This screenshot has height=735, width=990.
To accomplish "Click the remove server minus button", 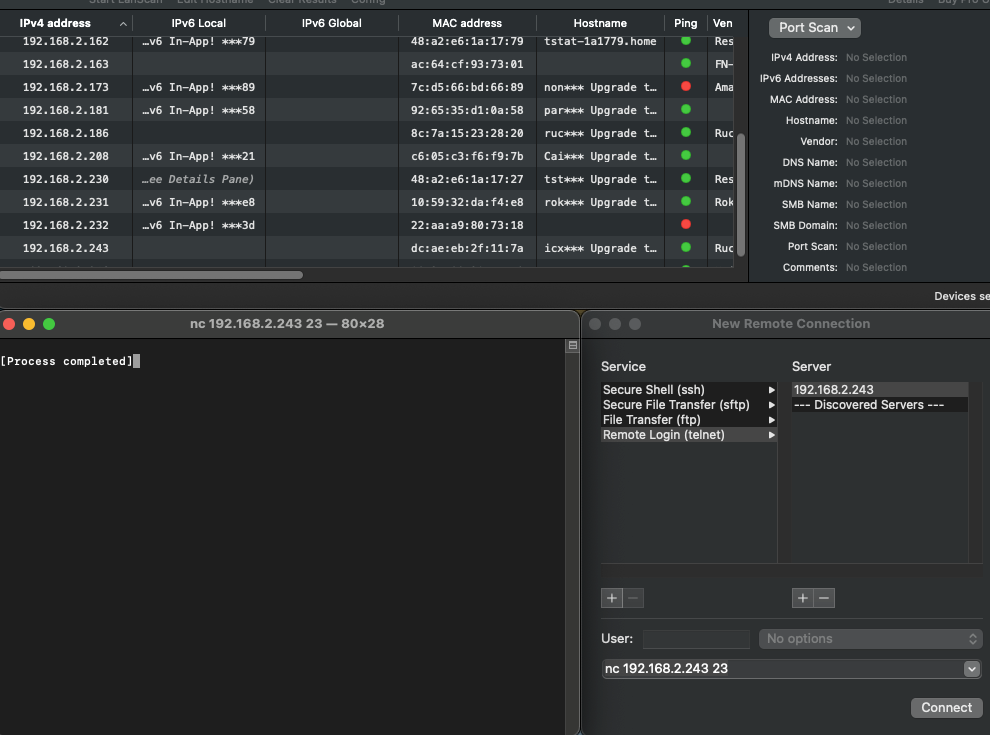I will click(824, 598).
